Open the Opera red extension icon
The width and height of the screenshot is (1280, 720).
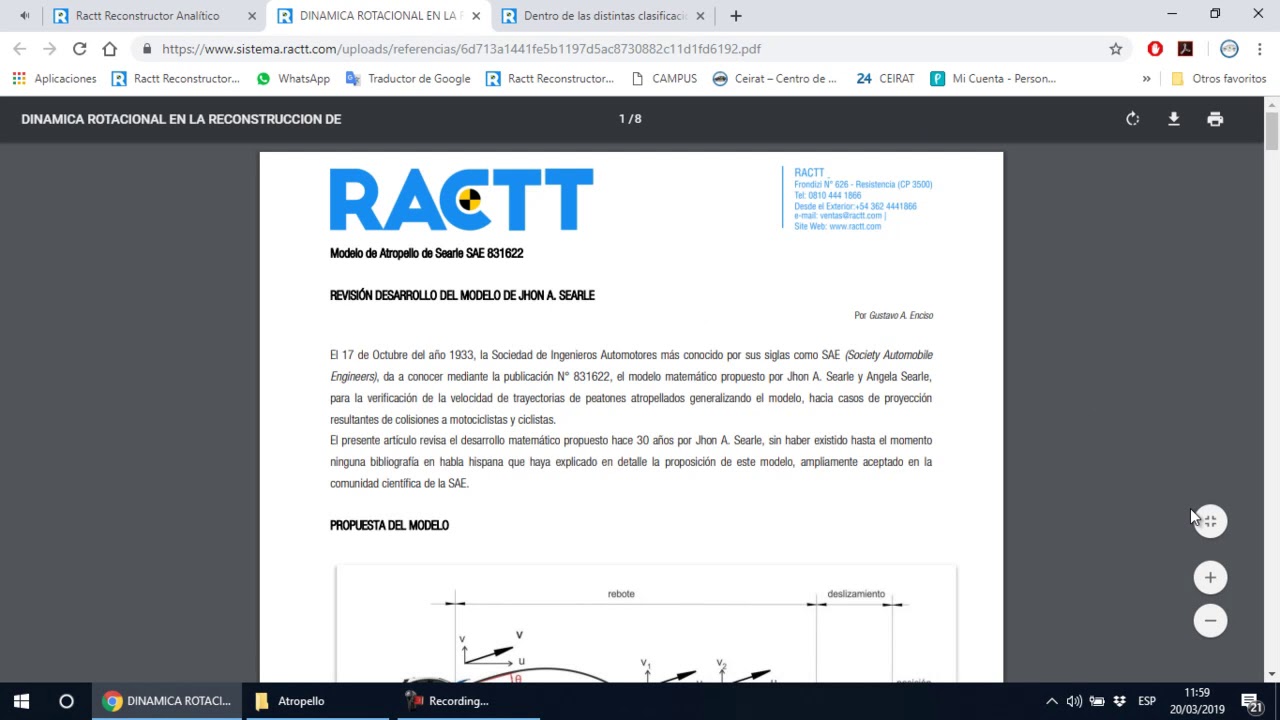coord(1155,49)
